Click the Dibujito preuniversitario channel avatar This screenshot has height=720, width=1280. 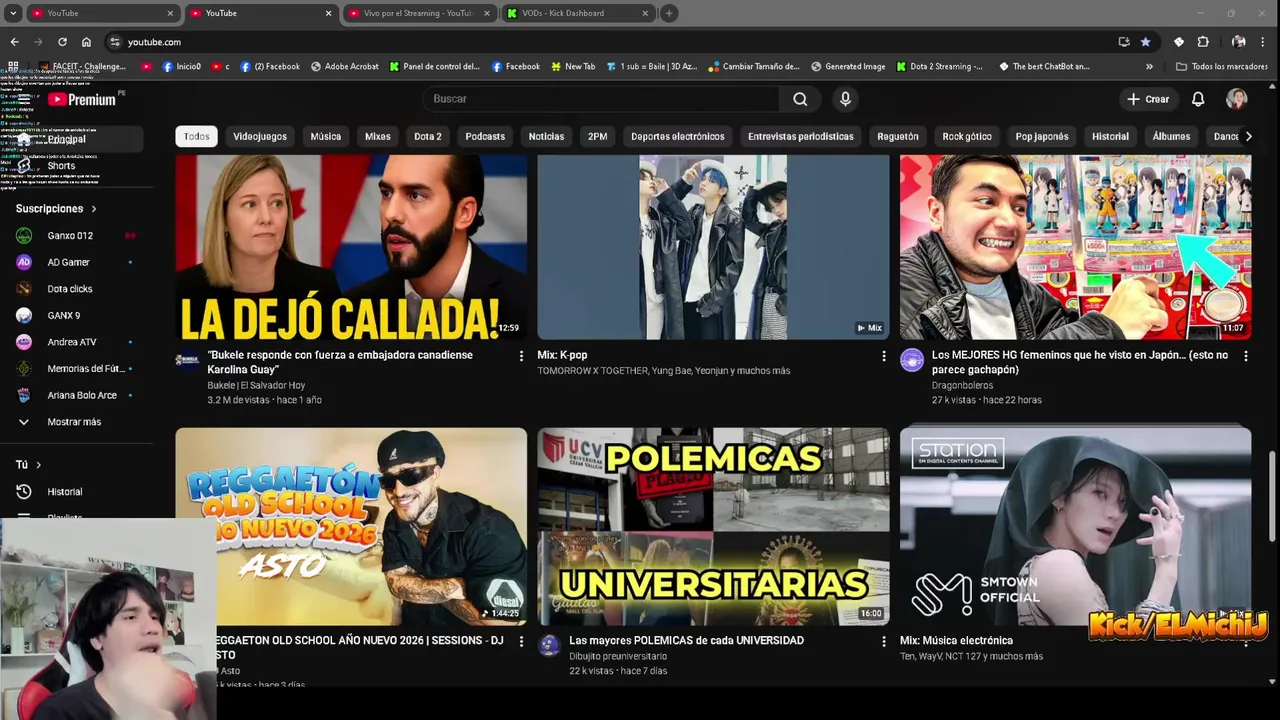tap(549, 646)
